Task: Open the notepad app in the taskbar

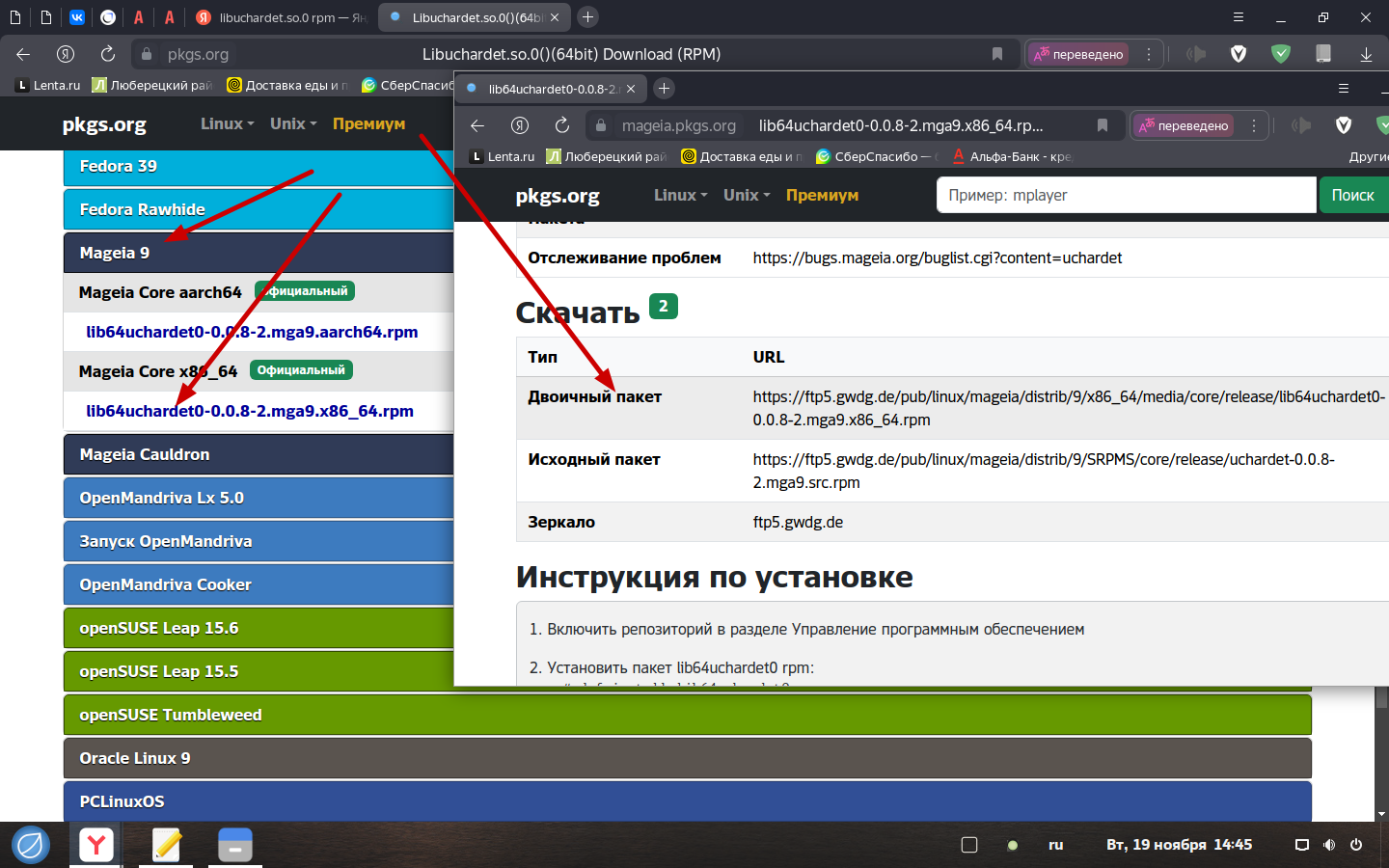Action: (x=167, y=846)
